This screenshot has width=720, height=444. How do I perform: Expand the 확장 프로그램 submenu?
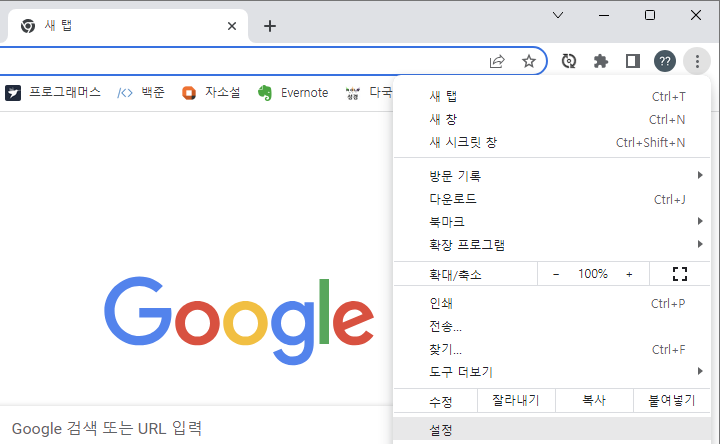pos(552,245)
